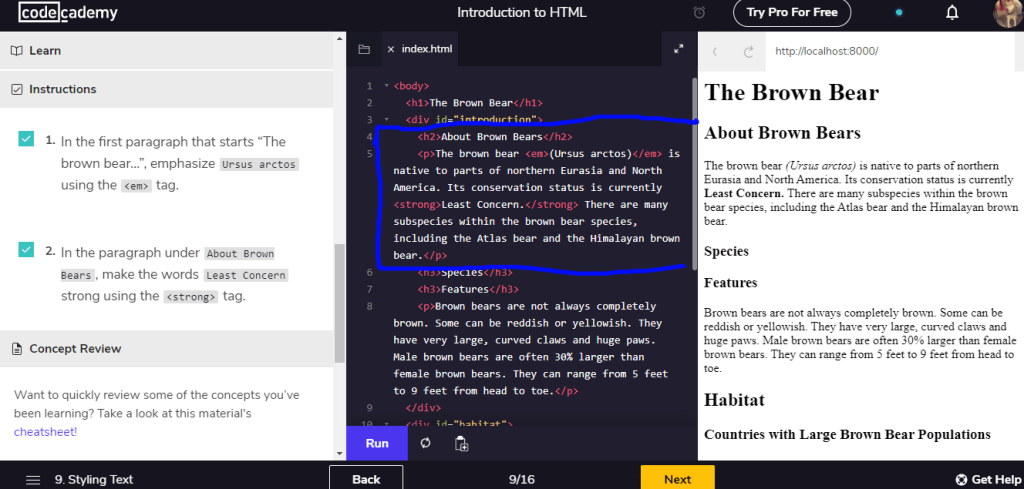Go back in the preview browser
Viewport: 1024px width, 489px height.
tap(715, 51)
